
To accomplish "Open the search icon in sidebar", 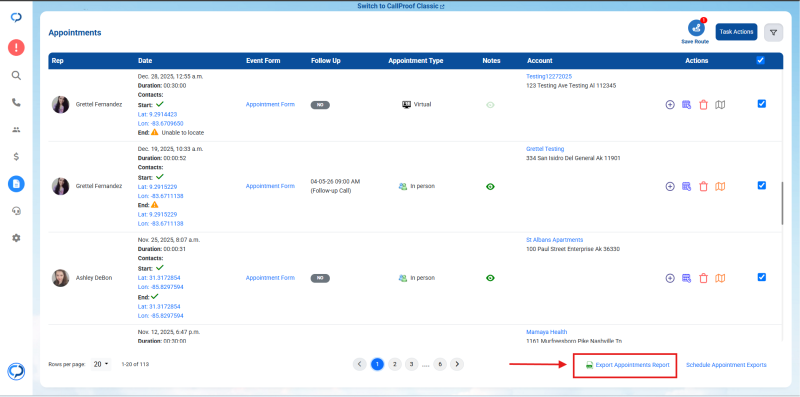I will click(x=16, y=76).
